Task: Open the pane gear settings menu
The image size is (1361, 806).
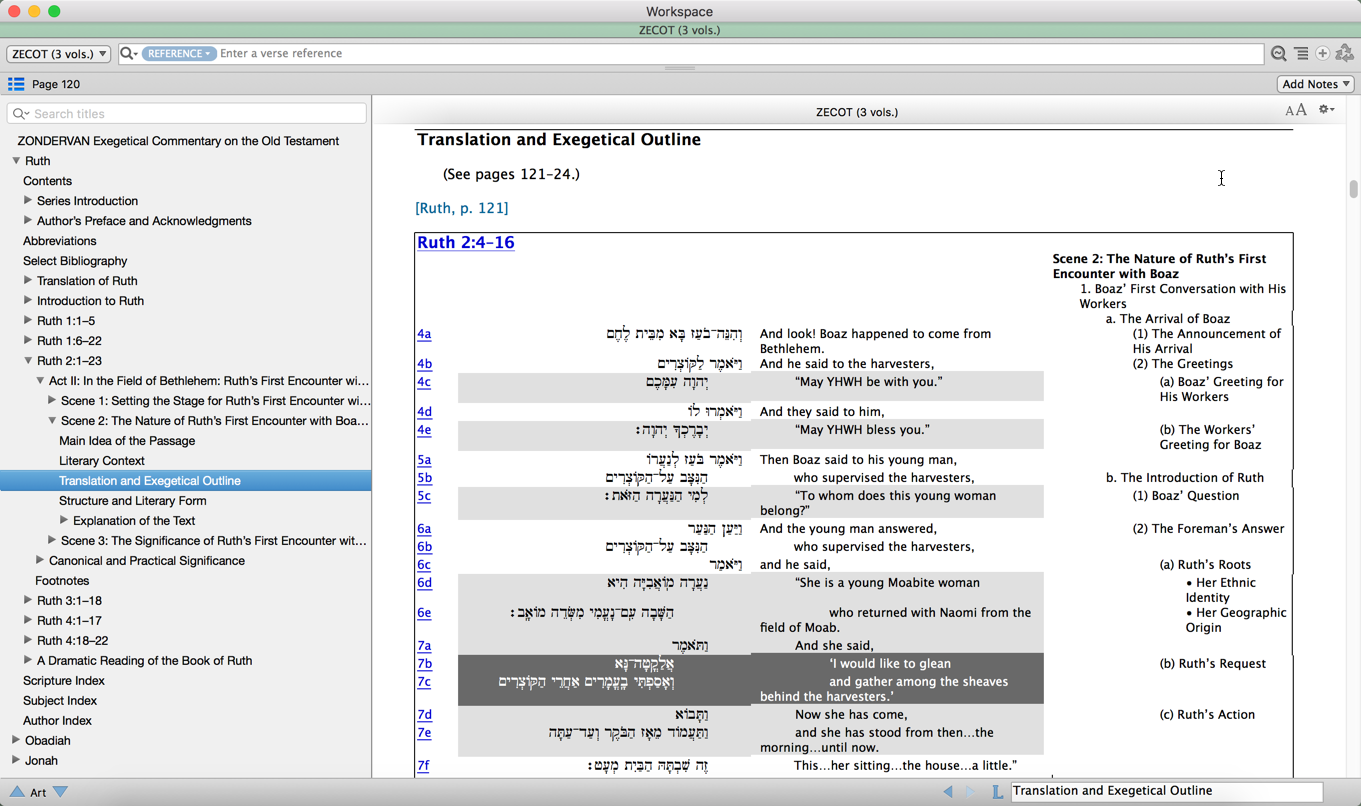Action: 1326,110
